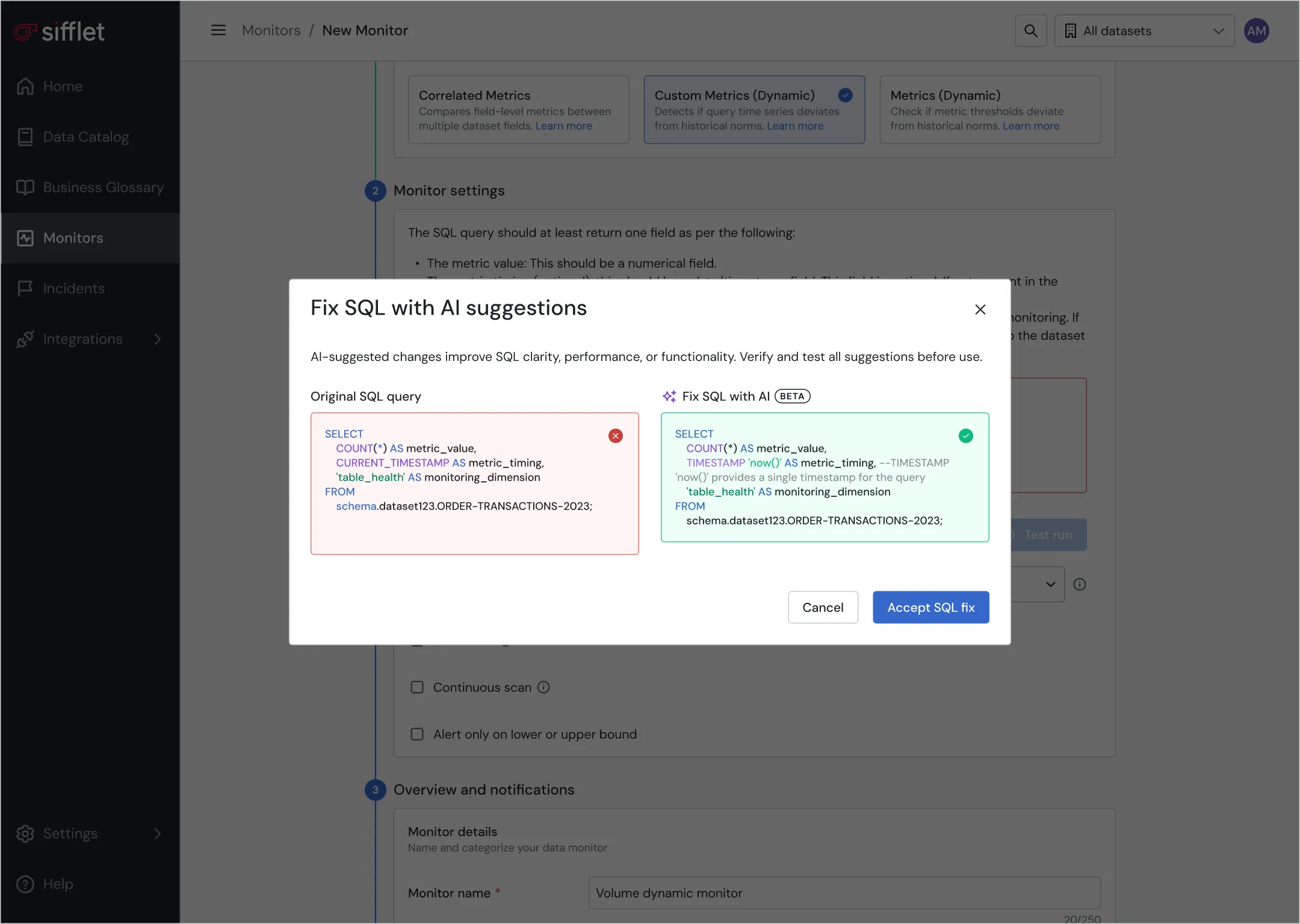Click step 2 Monitor settings heading
The height and width of the screenshot is (924, 1300).
[449, 190]
